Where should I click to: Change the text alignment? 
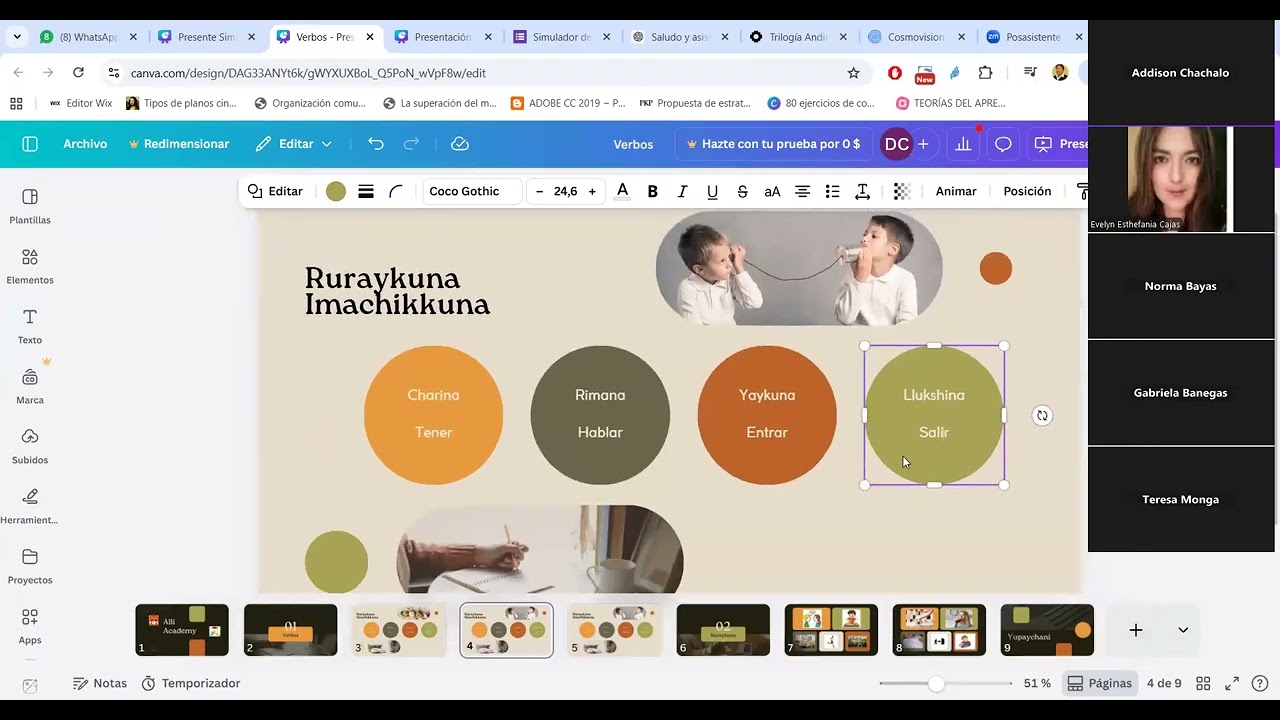pyautogui.click(x=802, y=191)
